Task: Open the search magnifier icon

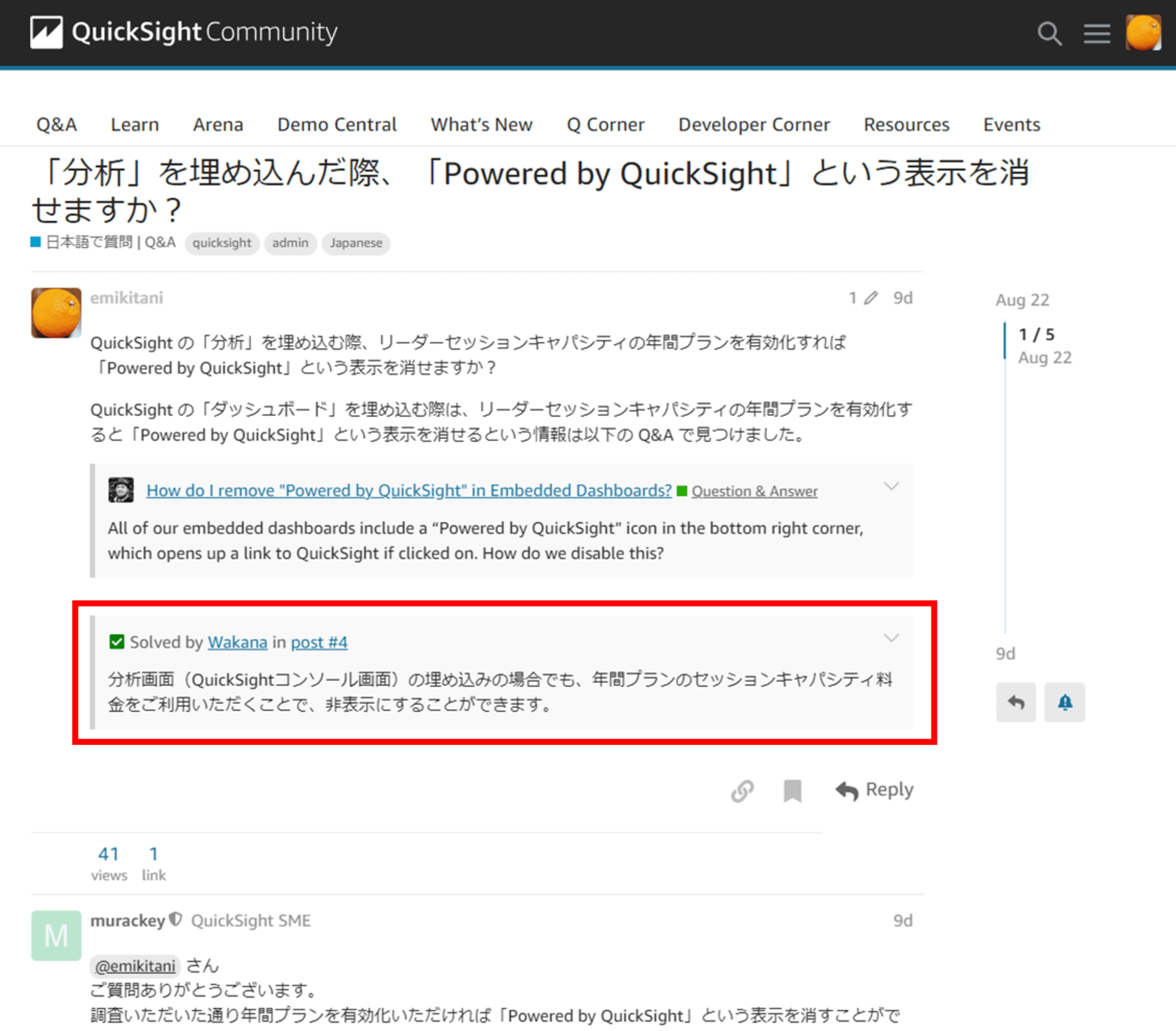Action: pyautogui.click(x=1050, y=34)
